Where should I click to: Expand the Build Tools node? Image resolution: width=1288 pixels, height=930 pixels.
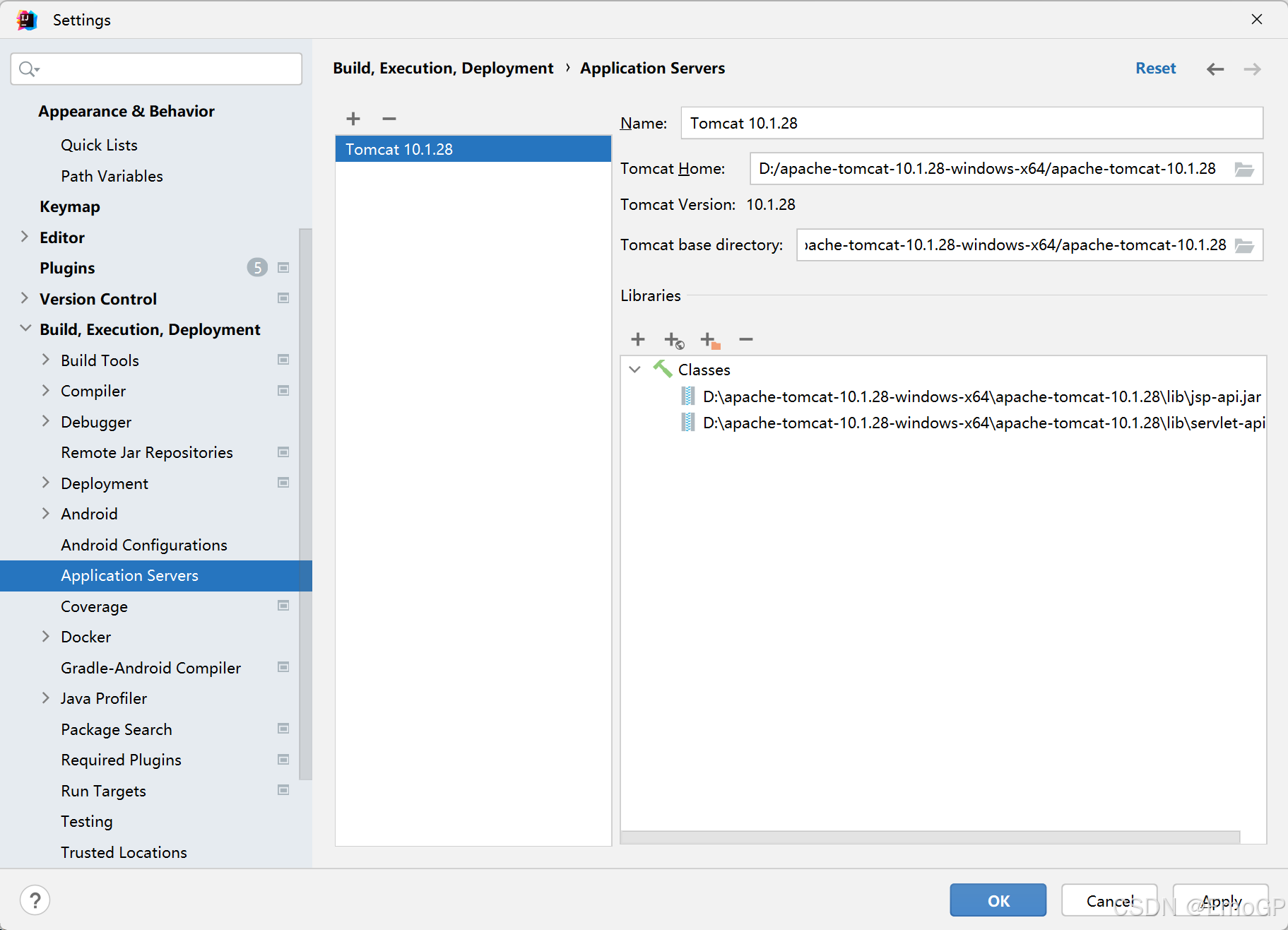(x=46, y=360)
